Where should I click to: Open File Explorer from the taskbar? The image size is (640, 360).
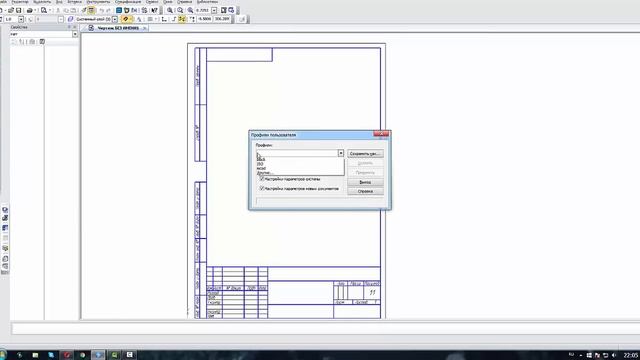(x=35, y=355)
